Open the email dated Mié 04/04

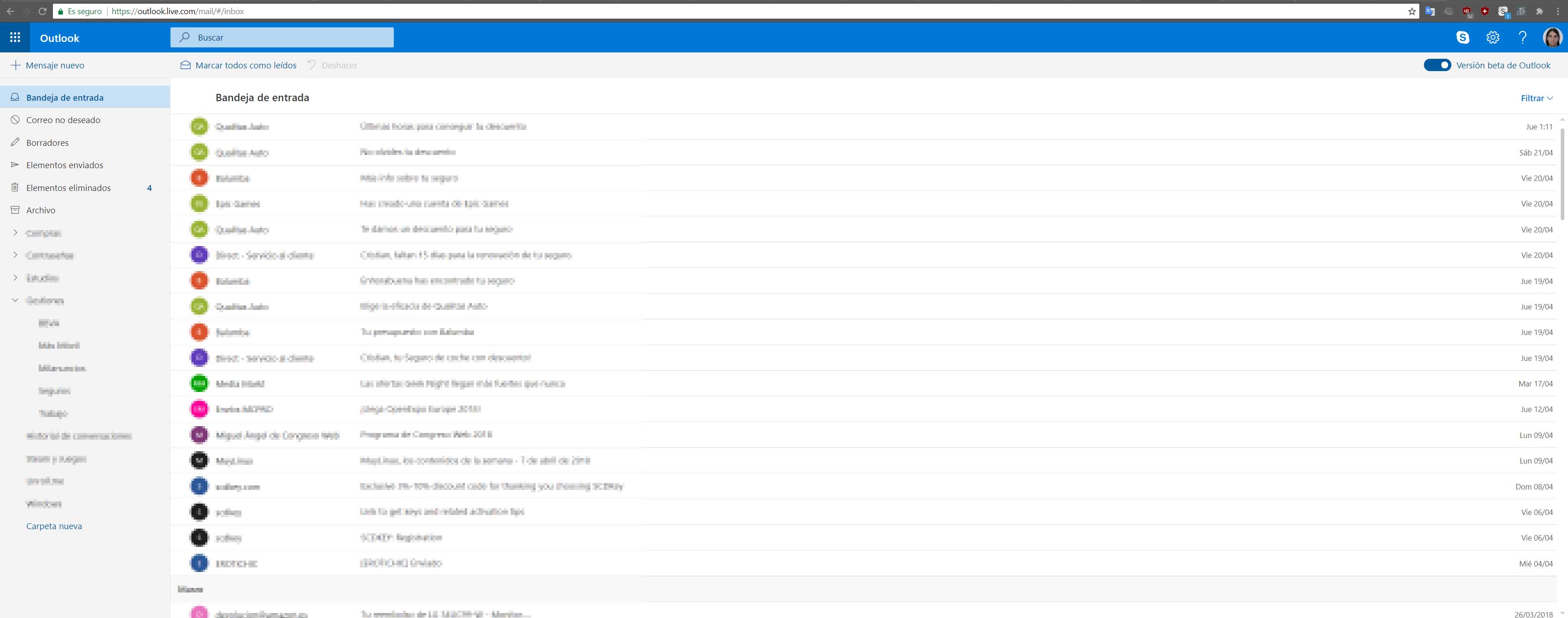864,563
